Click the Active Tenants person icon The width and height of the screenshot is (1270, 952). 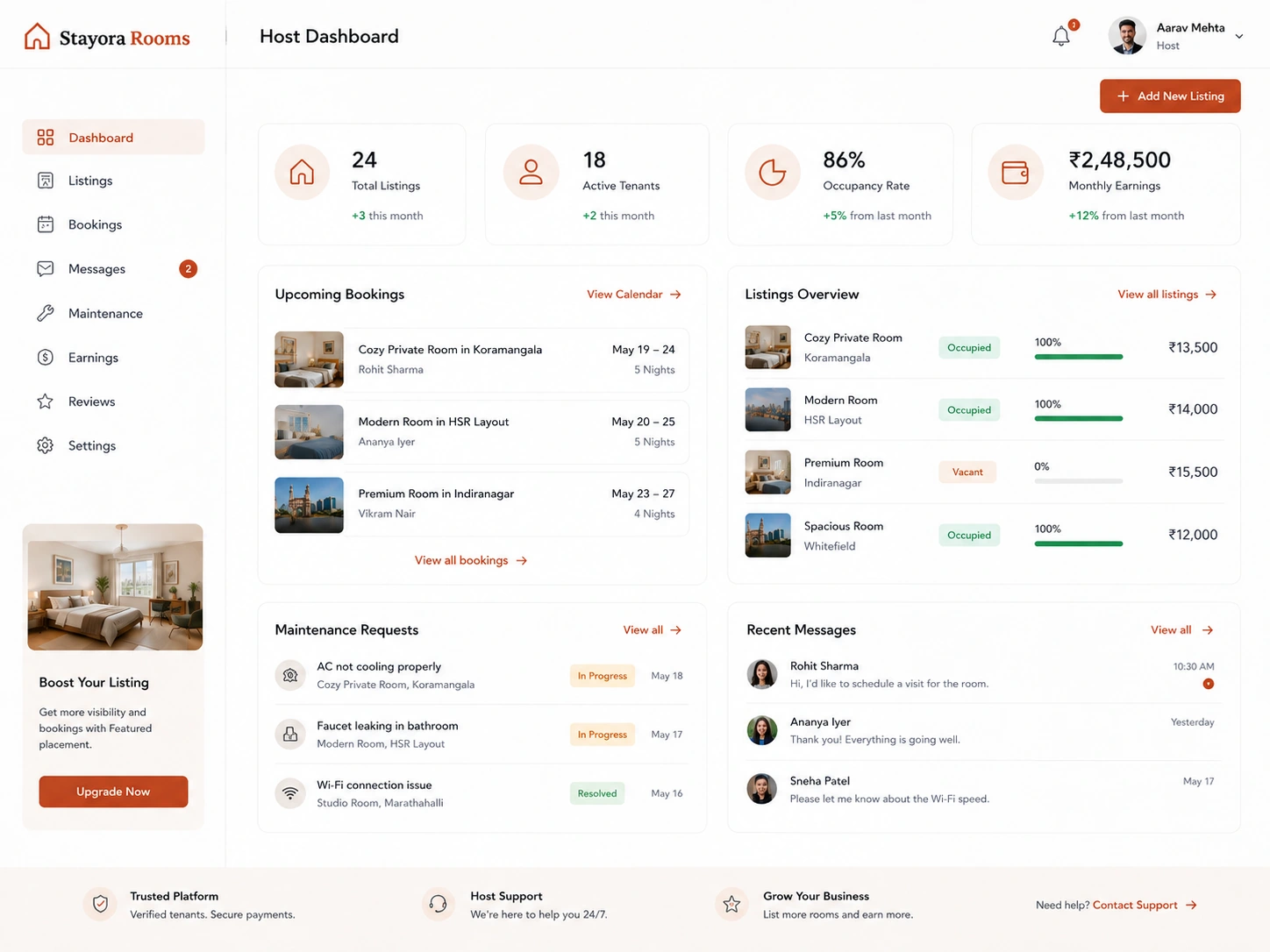click(531, 172)
